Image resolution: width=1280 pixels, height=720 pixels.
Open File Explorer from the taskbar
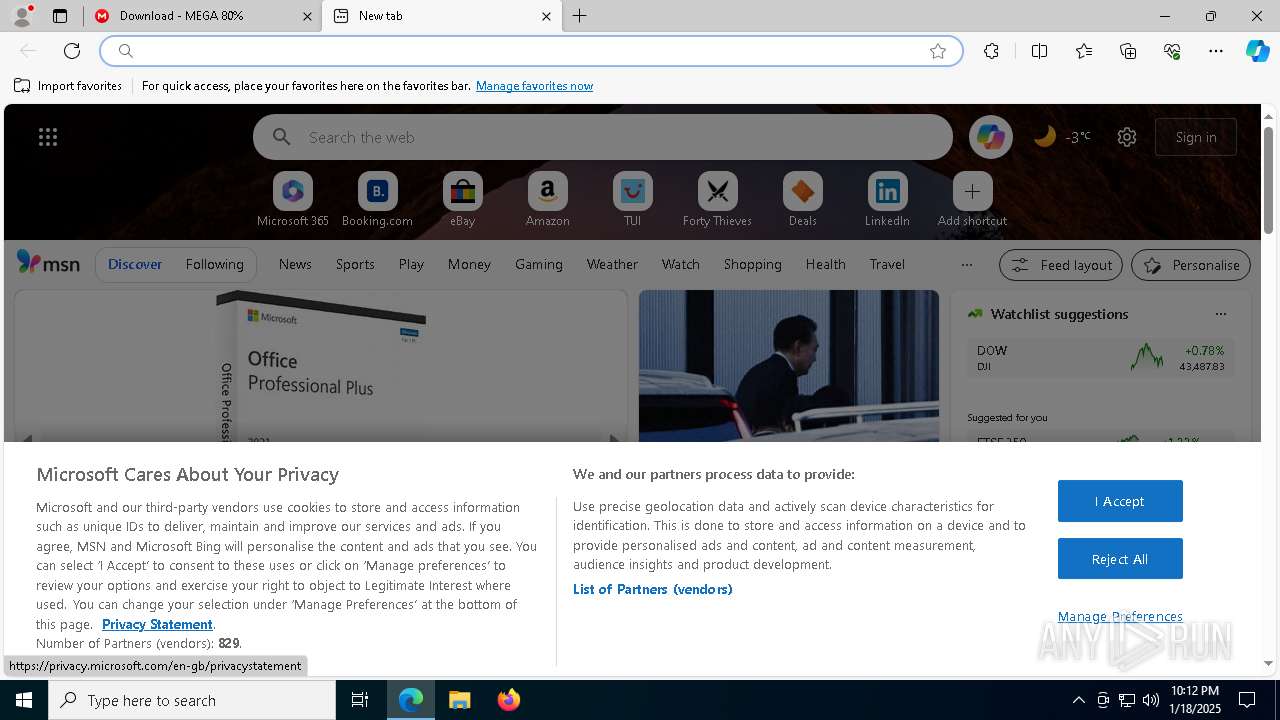460,700
